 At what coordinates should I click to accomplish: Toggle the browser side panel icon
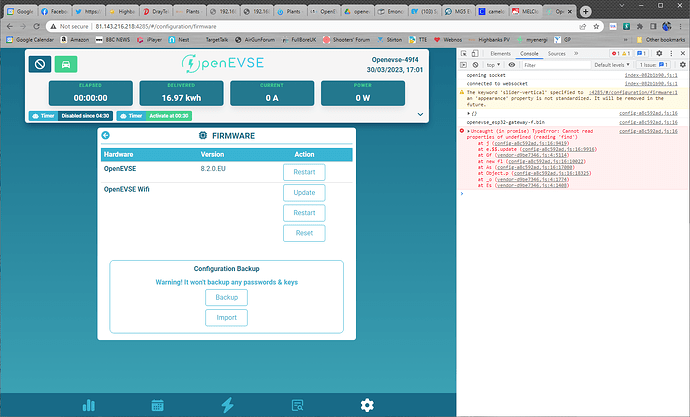click(653, 26)
